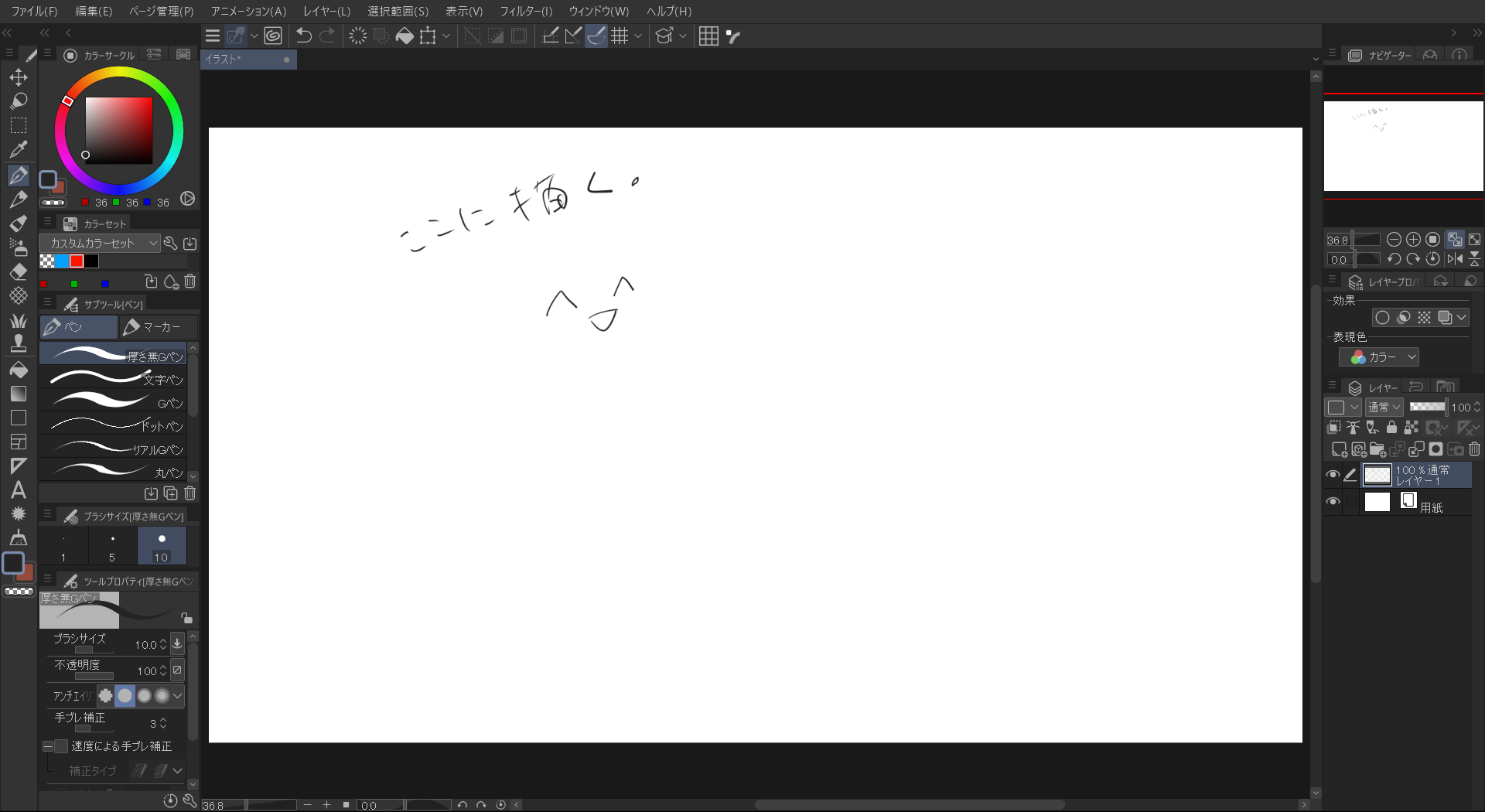This screenshot has width=1485, height=812.
Task: Select 丸ペン sub tool
Action: click(114, 471)
